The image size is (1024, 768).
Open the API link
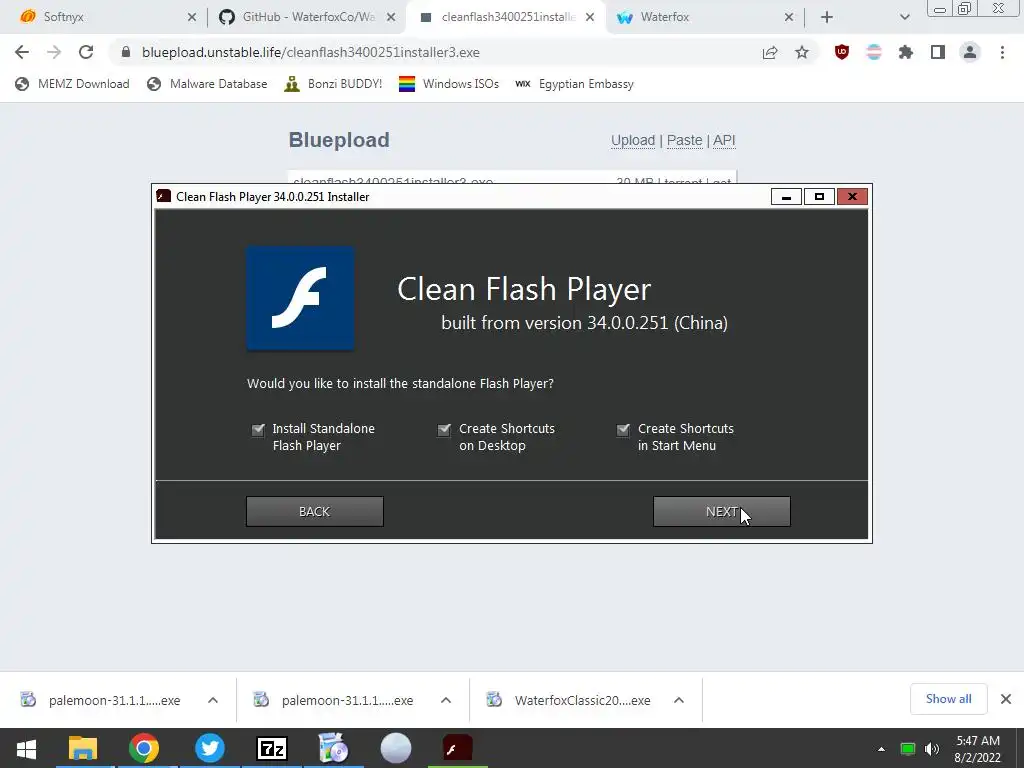click(724, 140)
